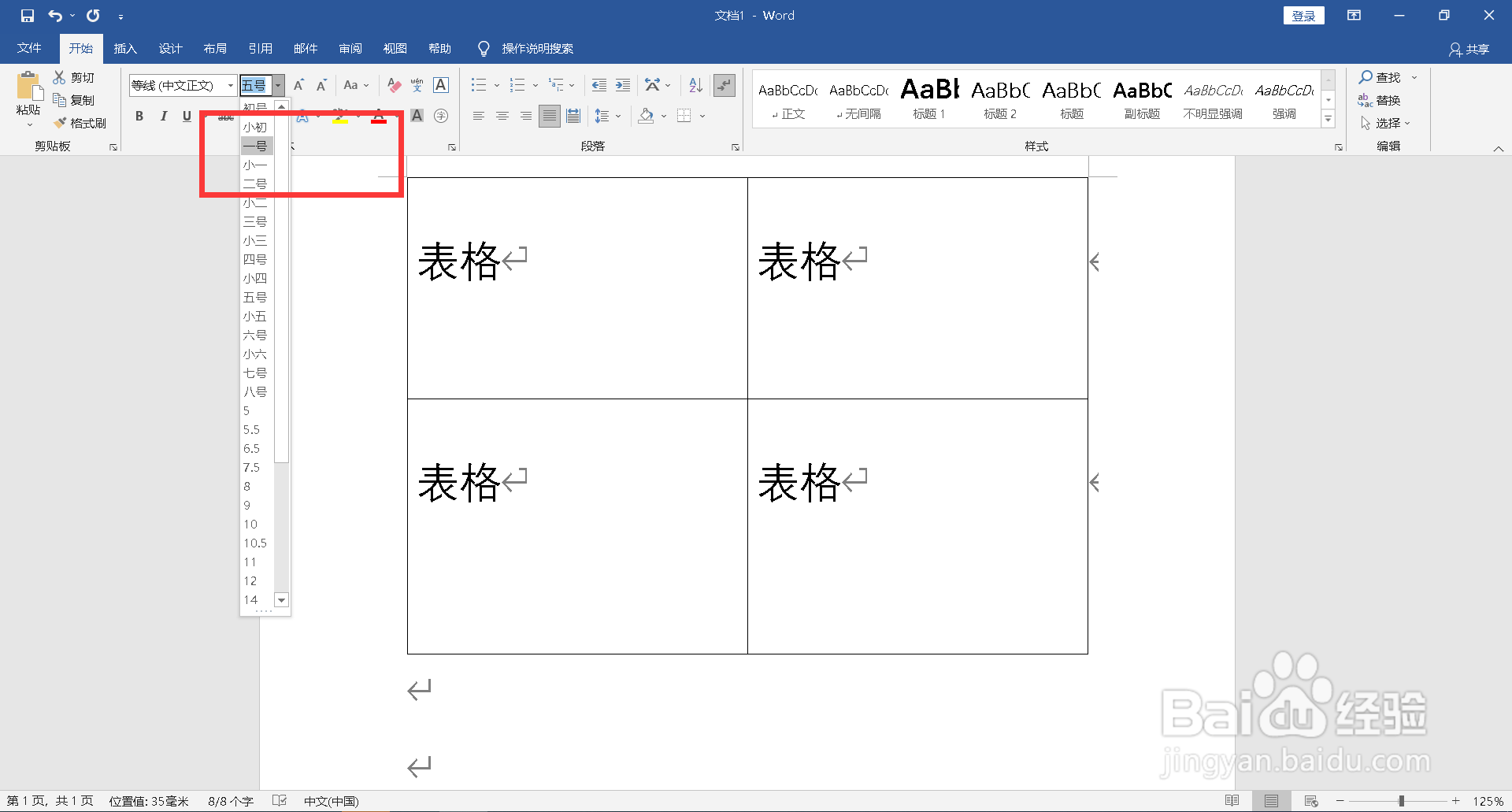Image resolution: width=1512 pixels, height=812 pixels.
Task: Undo the last action
Action: click(55, 16)
